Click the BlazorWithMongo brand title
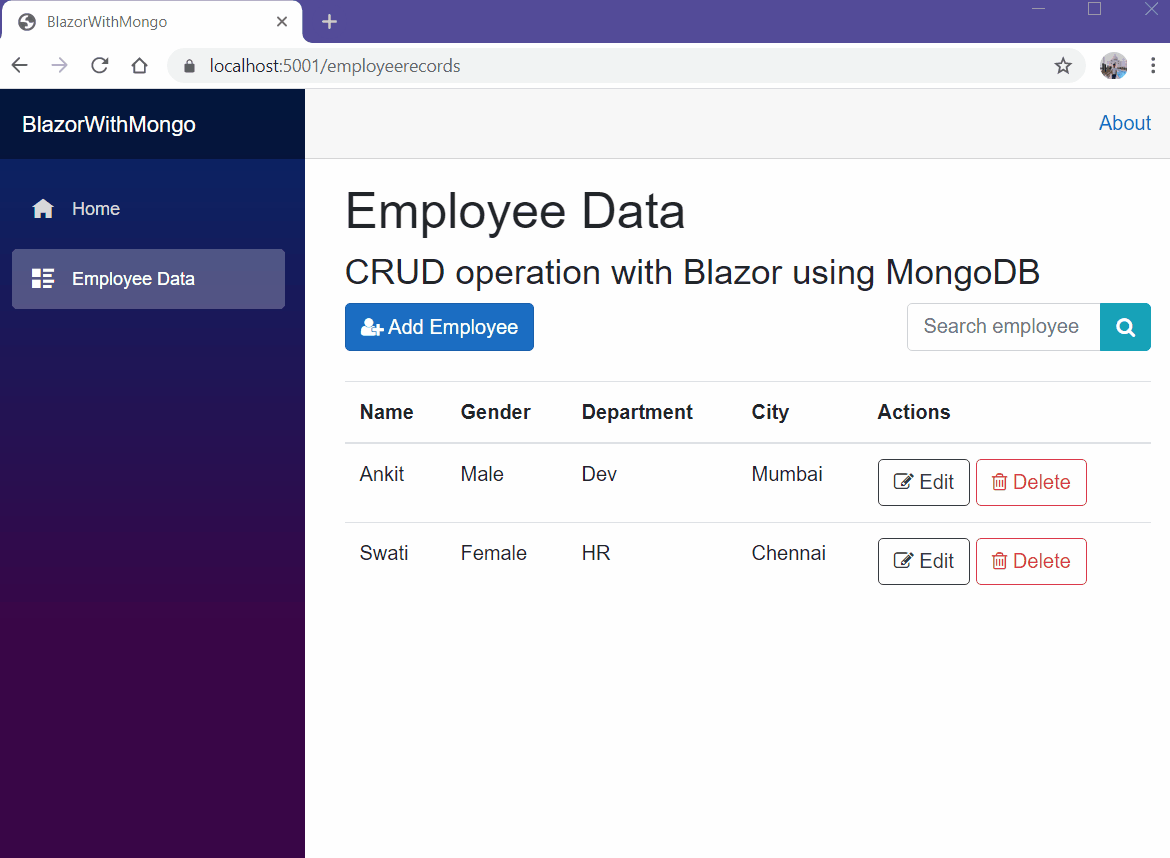1170x858 pixels. 109,125
